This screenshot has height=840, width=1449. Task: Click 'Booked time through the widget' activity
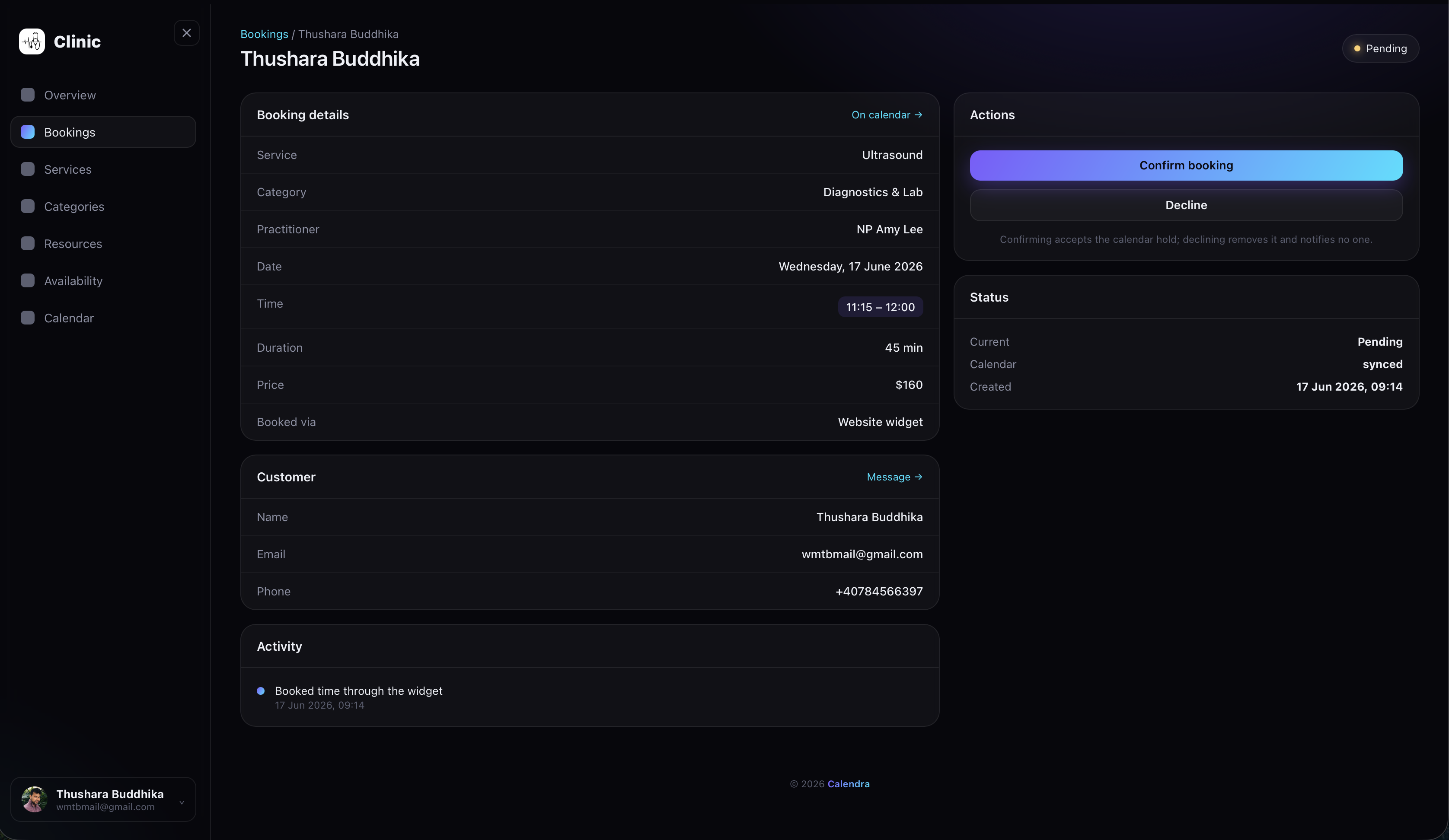[358, 690]
